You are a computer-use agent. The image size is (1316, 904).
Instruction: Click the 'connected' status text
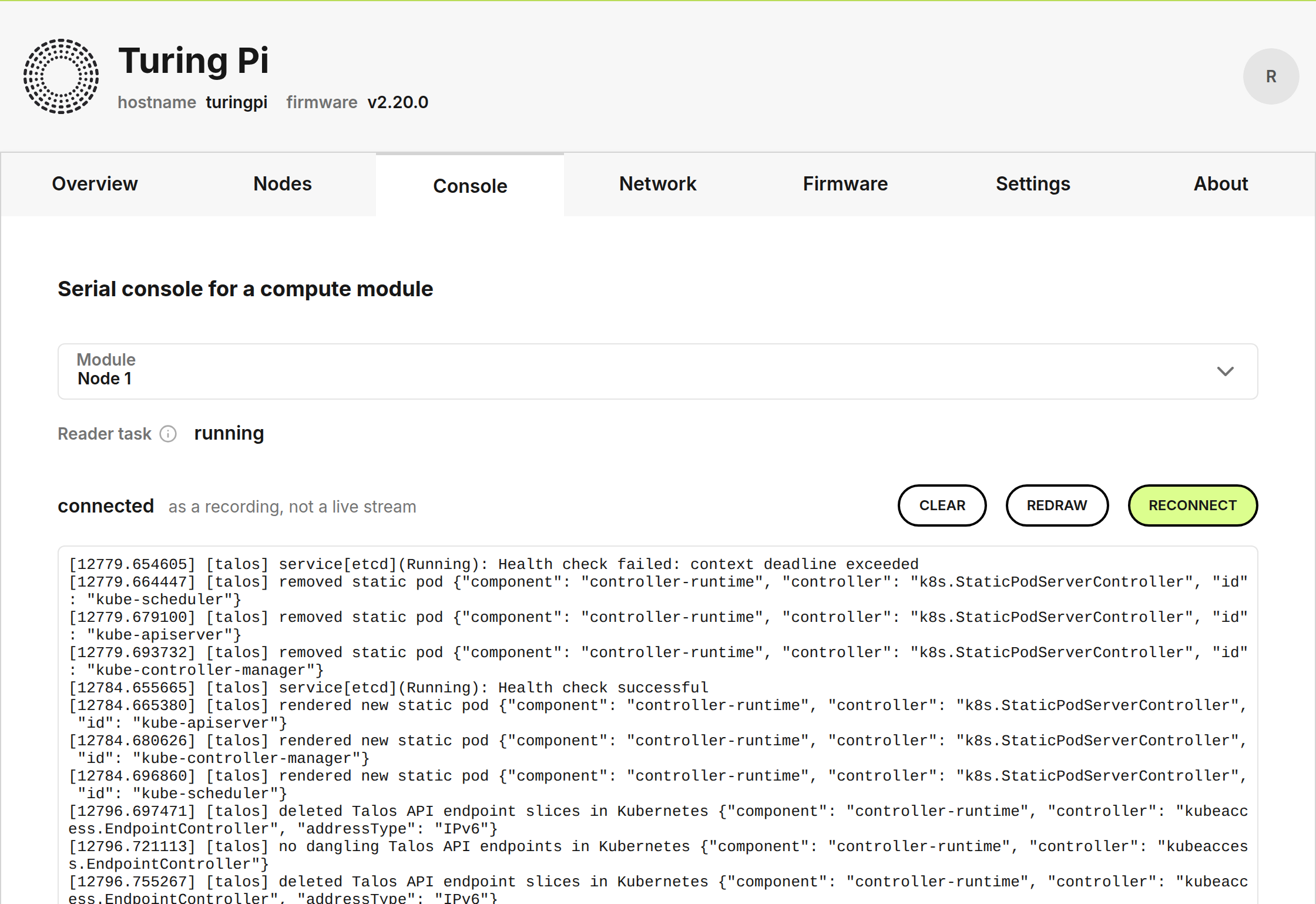point(106,506)
